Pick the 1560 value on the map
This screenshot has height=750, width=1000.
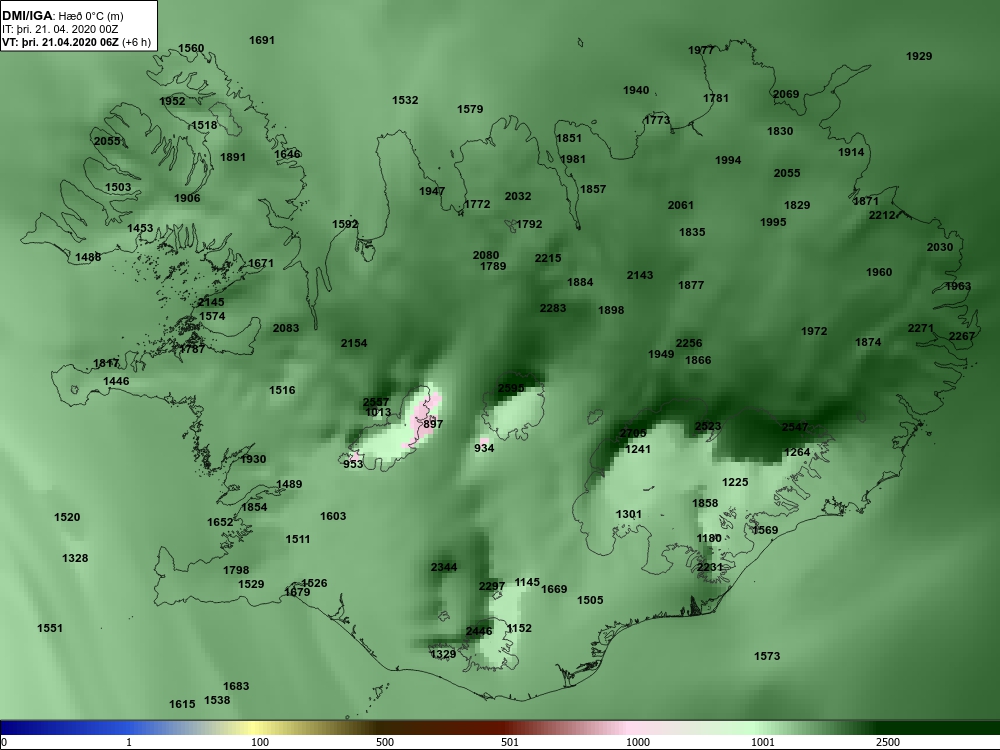coord(191,48)
